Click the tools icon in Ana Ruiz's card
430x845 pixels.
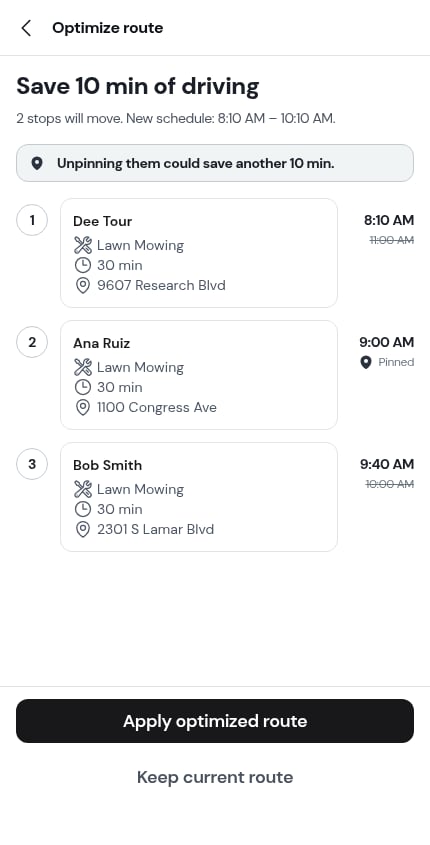click(x=82, y=368)
